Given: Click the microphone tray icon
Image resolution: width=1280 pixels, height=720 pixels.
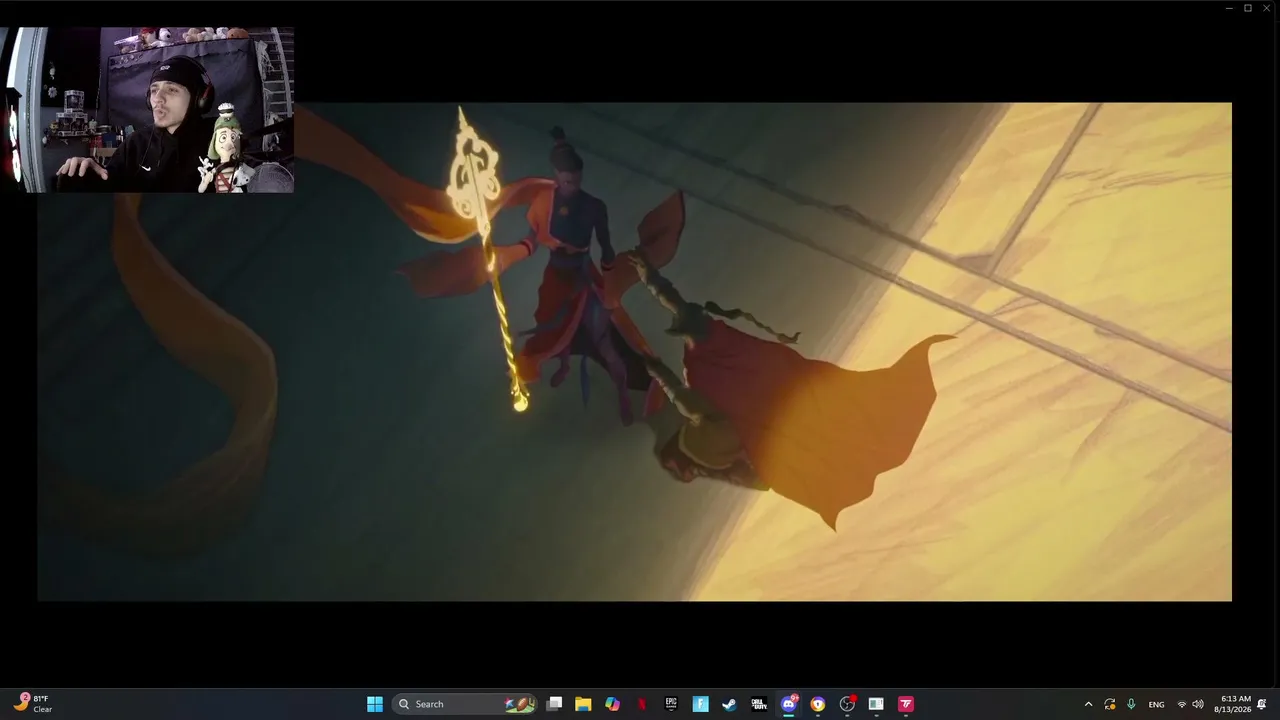Looking at the screenshot, I should click(1131, 704).
